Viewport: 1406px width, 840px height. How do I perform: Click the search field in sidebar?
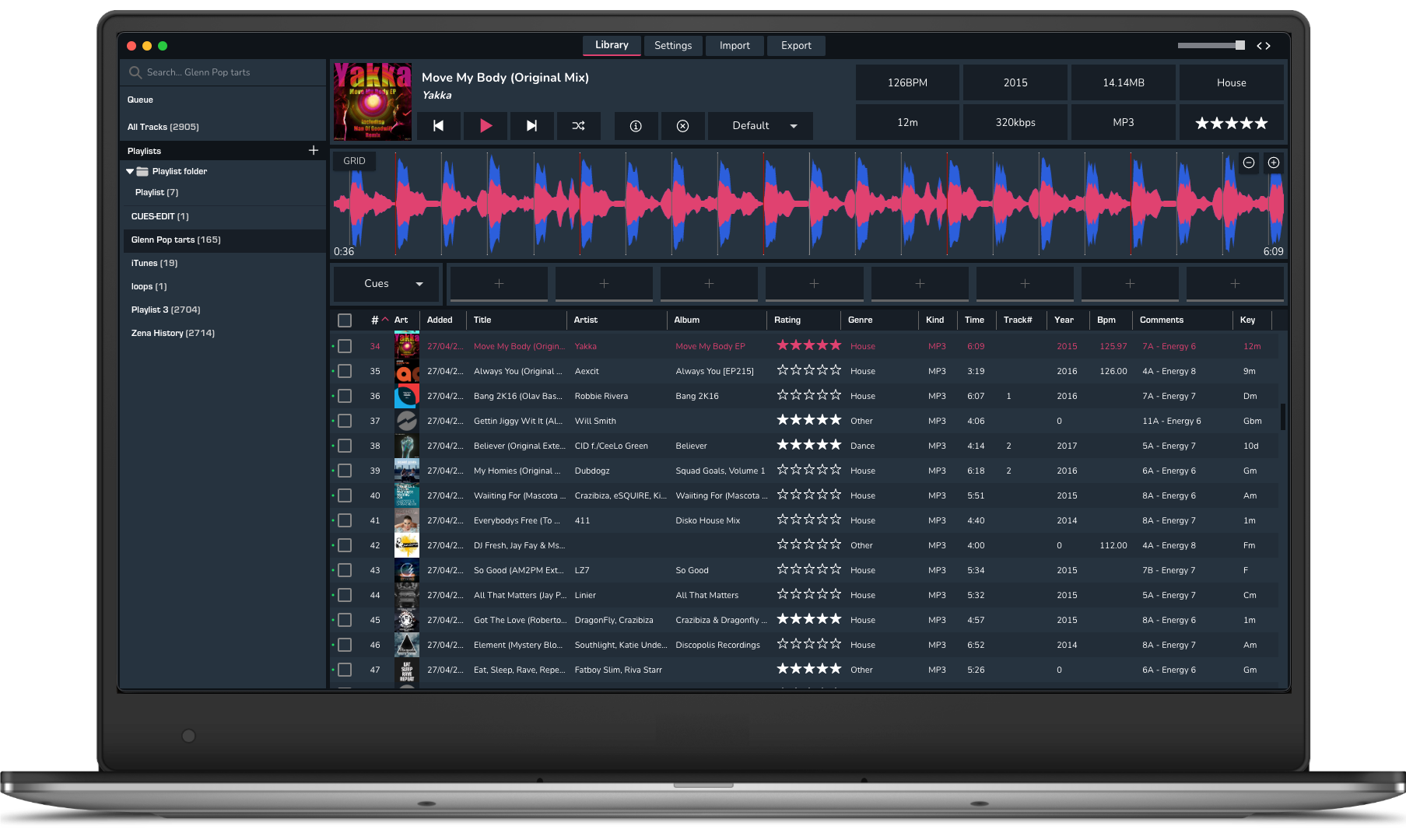[x=226, y=72]
